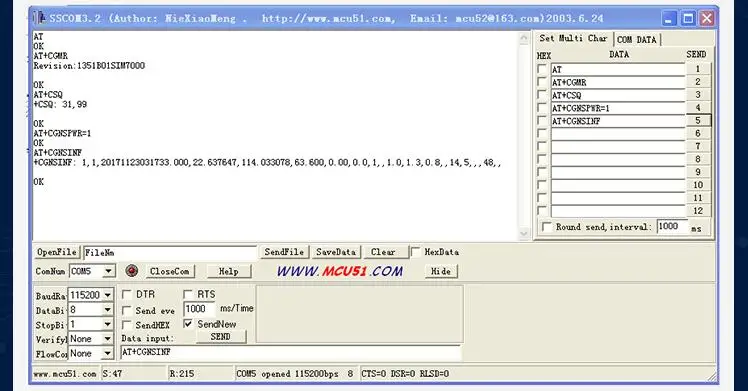This screenshot has height=391, width=748.
Task: Click the AT+CGMR data field in multi-char list
Action: point(618,82)
